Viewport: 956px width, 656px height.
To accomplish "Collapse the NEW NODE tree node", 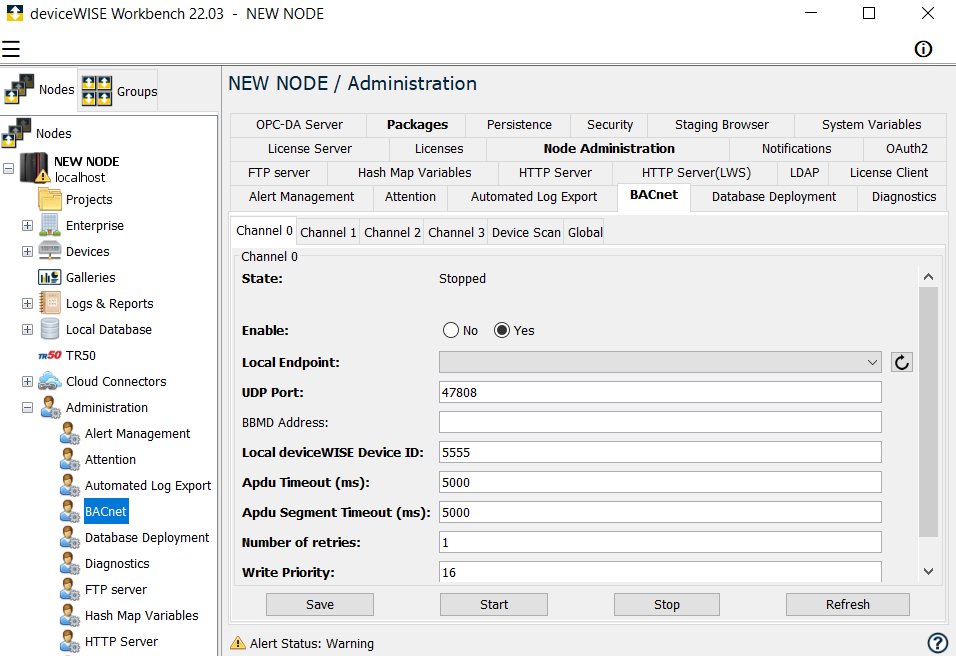I will 9,168.
